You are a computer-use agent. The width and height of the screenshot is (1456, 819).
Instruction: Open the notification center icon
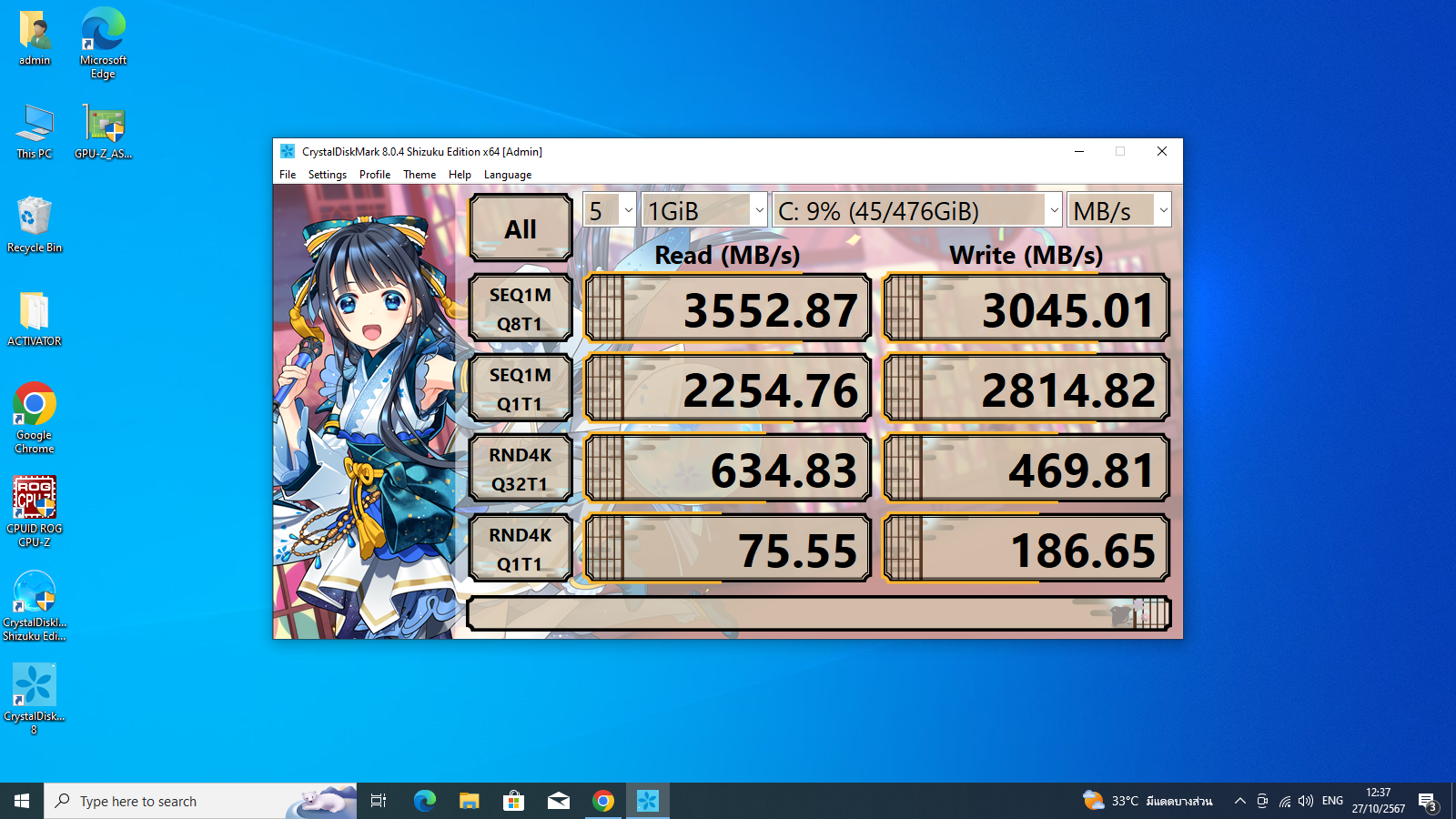pos(1428,801)
